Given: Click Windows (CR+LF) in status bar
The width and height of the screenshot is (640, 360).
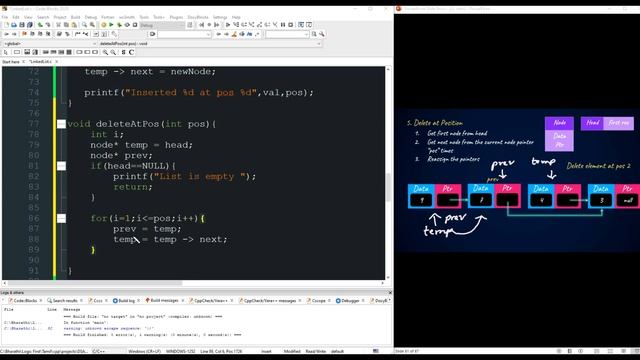Looking at the screenshot, I should coord(144,351).
